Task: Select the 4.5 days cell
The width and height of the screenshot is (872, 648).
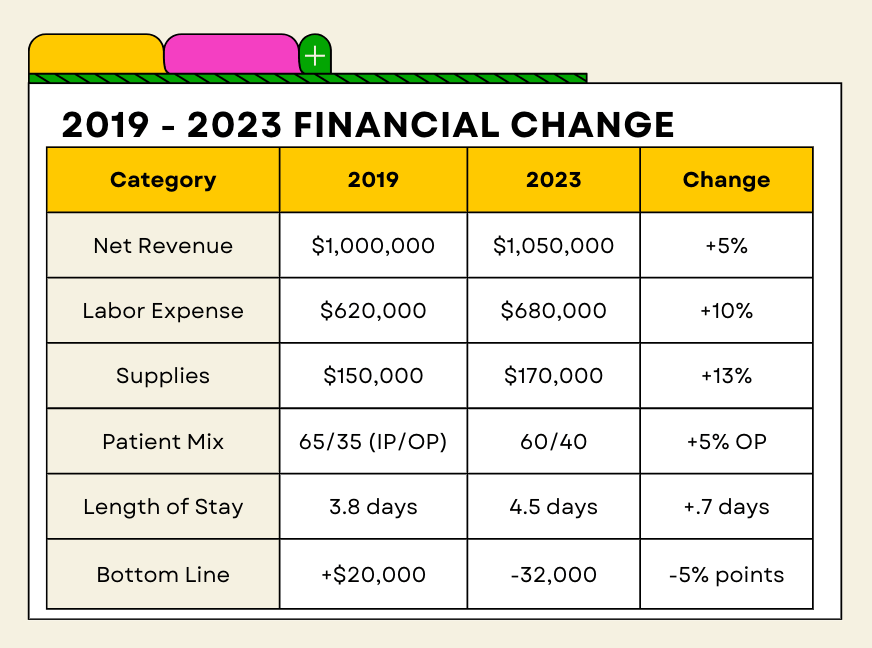Action: 554,506
